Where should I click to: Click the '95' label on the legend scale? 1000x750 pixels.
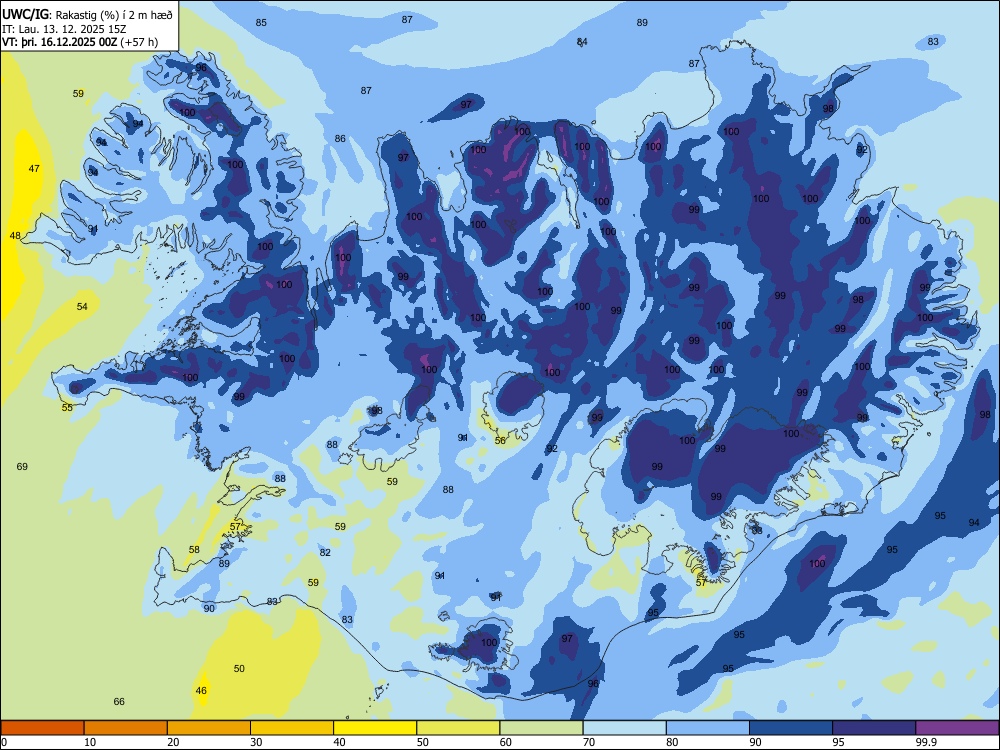click(x=839, y=742)
